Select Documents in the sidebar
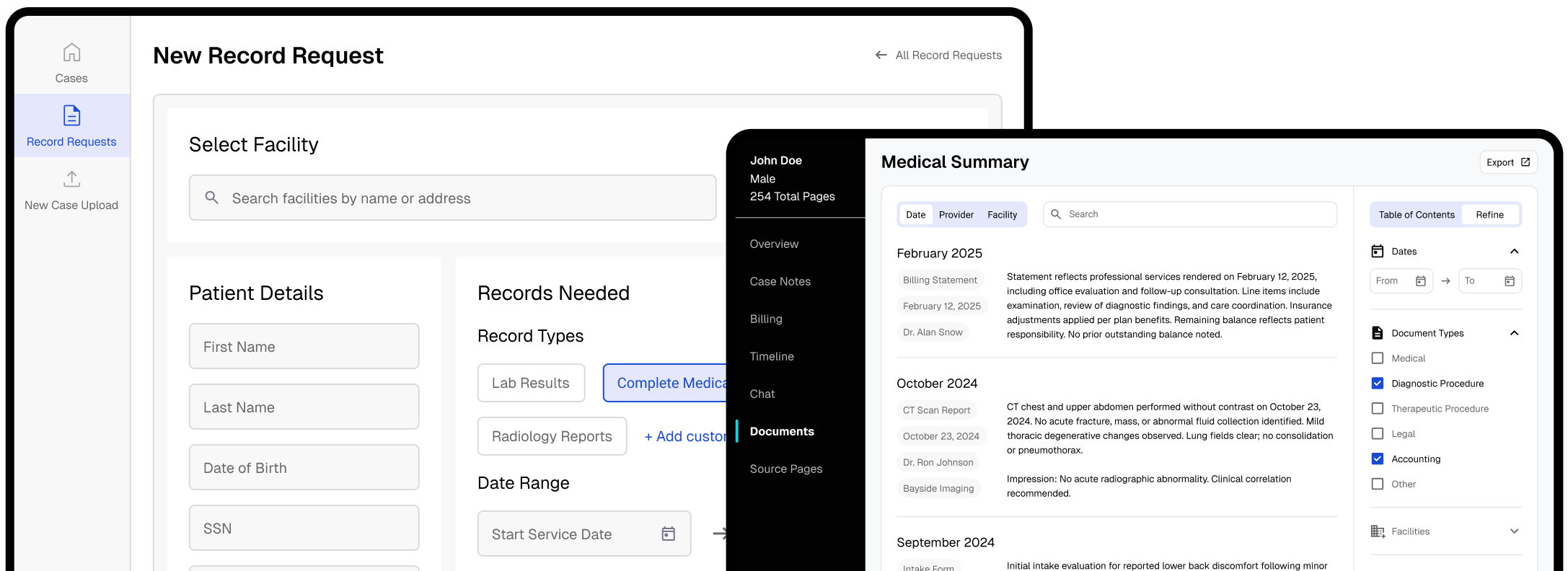The image size is (1568, 571). 782,431
